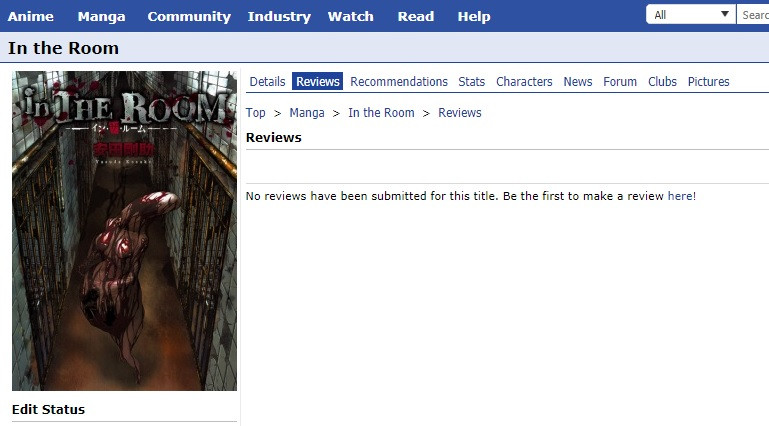Open the Stats tab
Viewport: 769px width, 426px height.
[471, 81]
